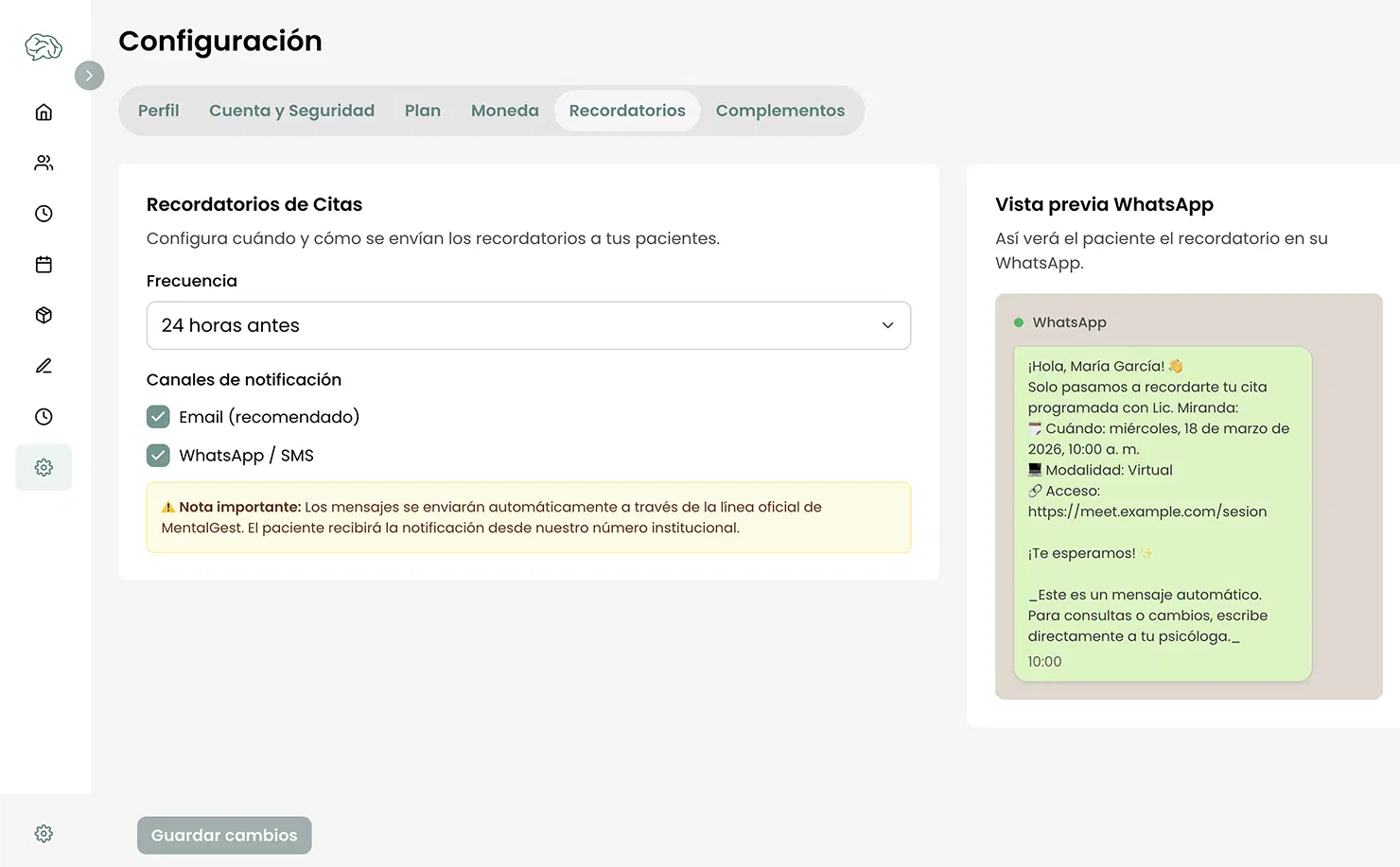The width and height of the screenshot is (1400, 867).
Task: Uncheck the WhatsApp / SMS checkbox
Action: click(158, 456)
